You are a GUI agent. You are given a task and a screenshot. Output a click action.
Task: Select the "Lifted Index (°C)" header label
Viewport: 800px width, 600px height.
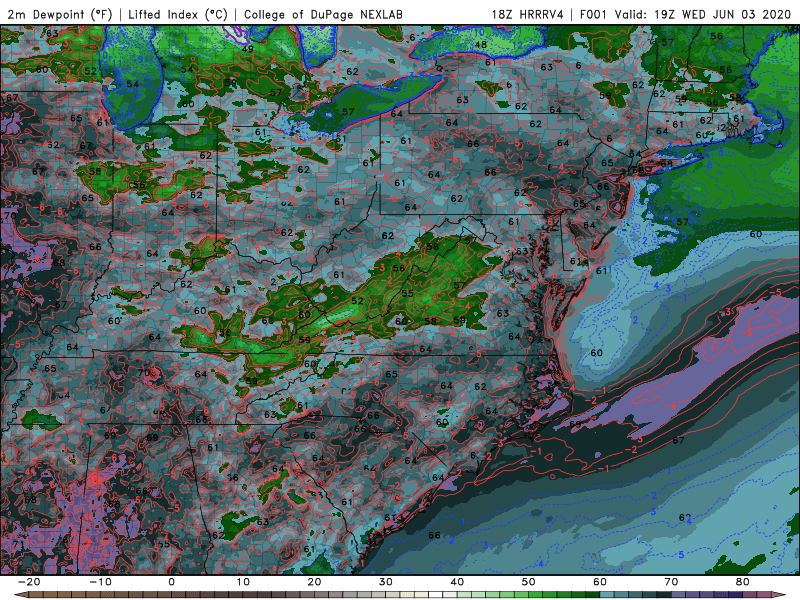pyautogui.click(x=178, y=14)
